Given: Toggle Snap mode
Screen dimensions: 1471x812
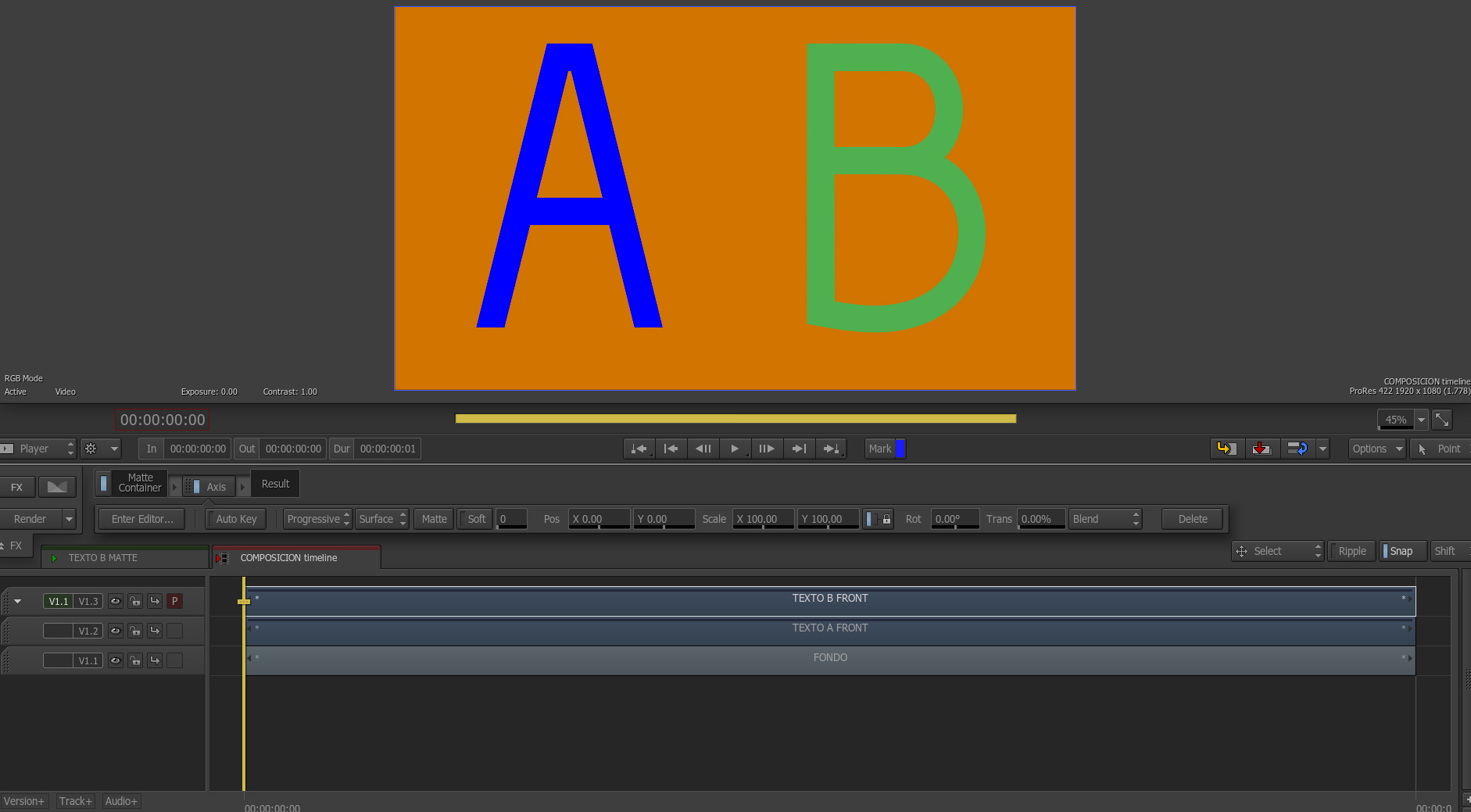Looking at the screenshot, I should (x=1403, y=551).
